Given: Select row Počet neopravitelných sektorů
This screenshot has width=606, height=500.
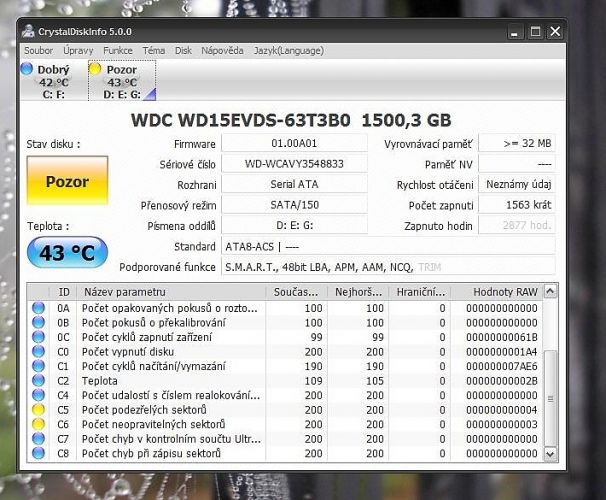Looking at the screenshot, I should (x=285, y=424).
